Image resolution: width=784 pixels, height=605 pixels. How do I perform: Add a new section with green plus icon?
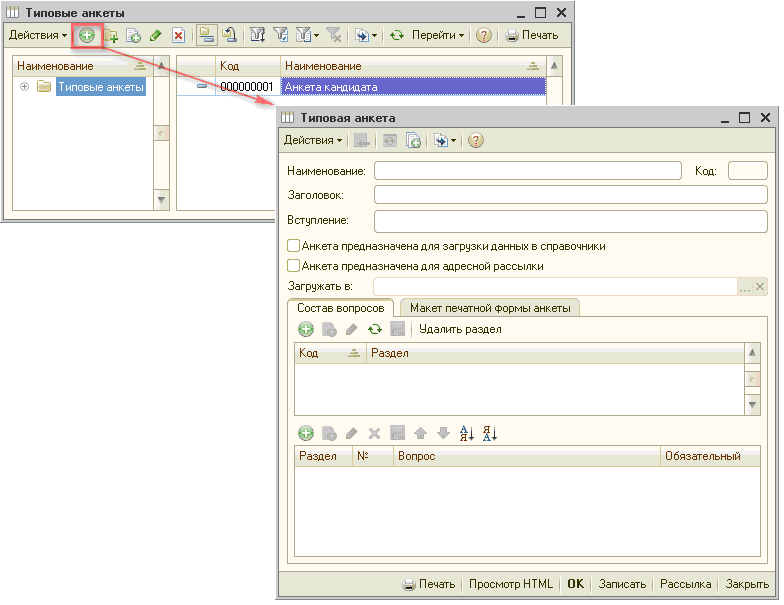306,329
